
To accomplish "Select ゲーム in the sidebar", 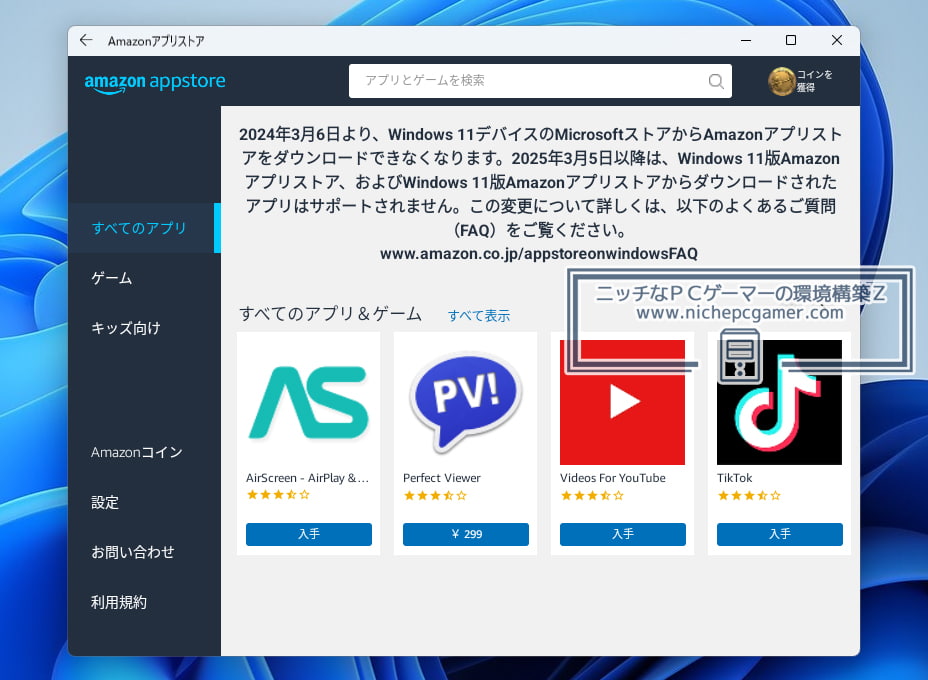I will click(x=144, y=278).
